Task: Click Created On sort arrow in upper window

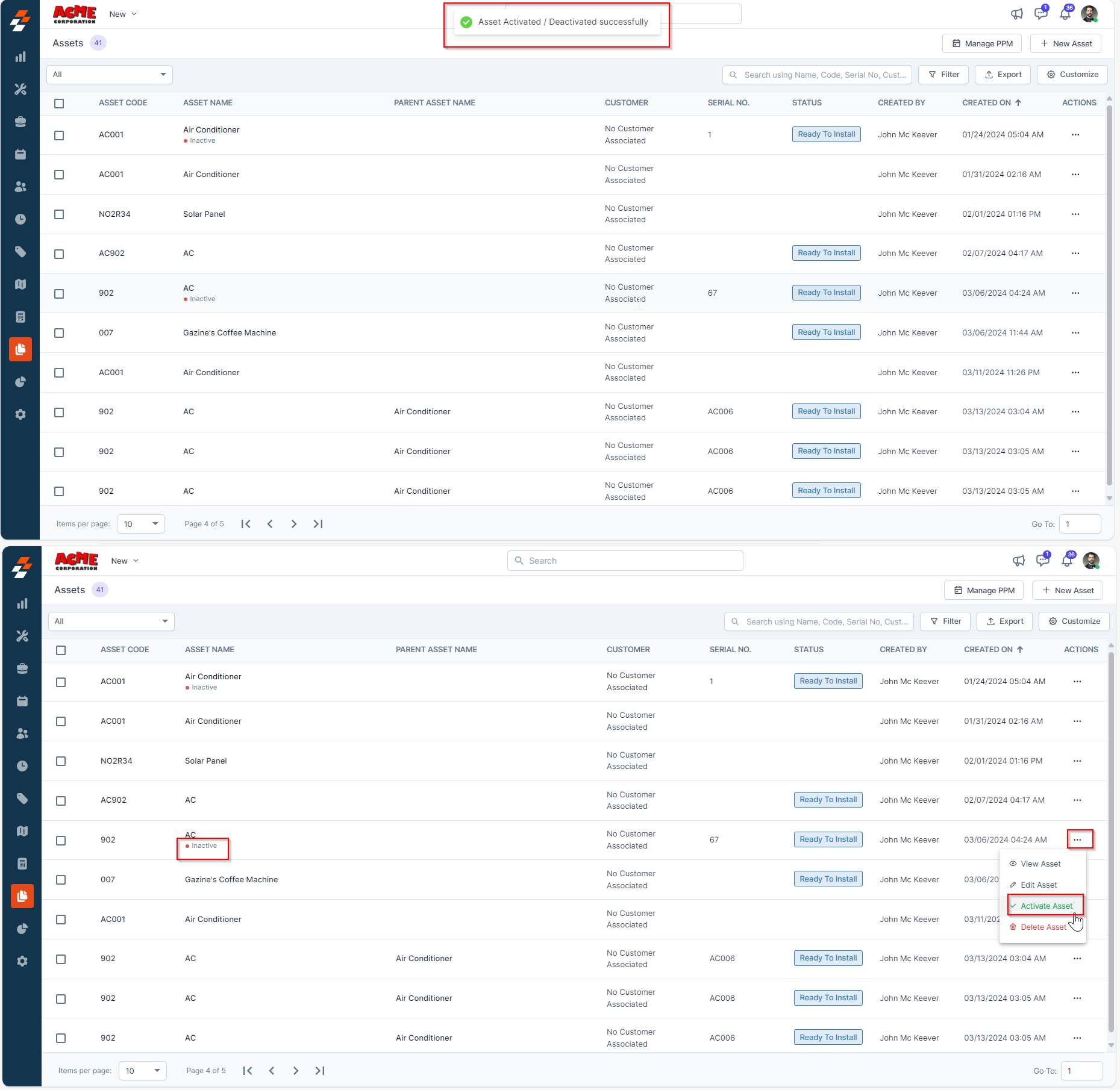Action: [x=1018, y=102]
